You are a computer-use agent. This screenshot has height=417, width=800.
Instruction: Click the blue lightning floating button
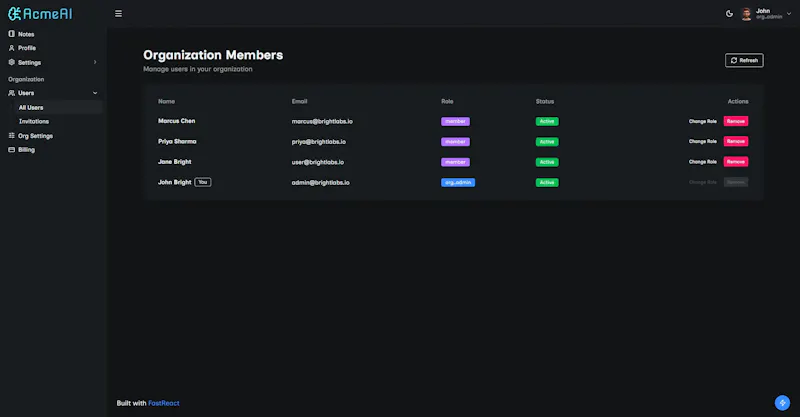tap(782, 403)
